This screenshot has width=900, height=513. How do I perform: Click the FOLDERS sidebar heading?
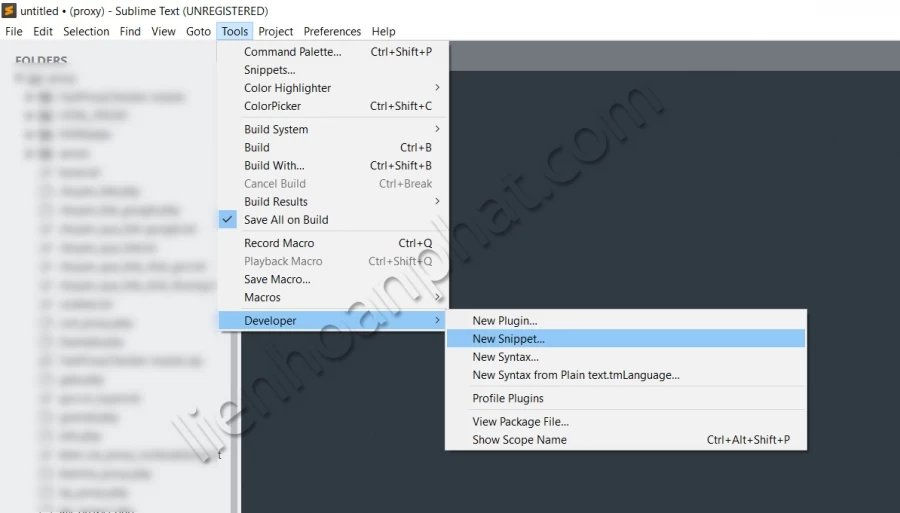coord(41,60)
